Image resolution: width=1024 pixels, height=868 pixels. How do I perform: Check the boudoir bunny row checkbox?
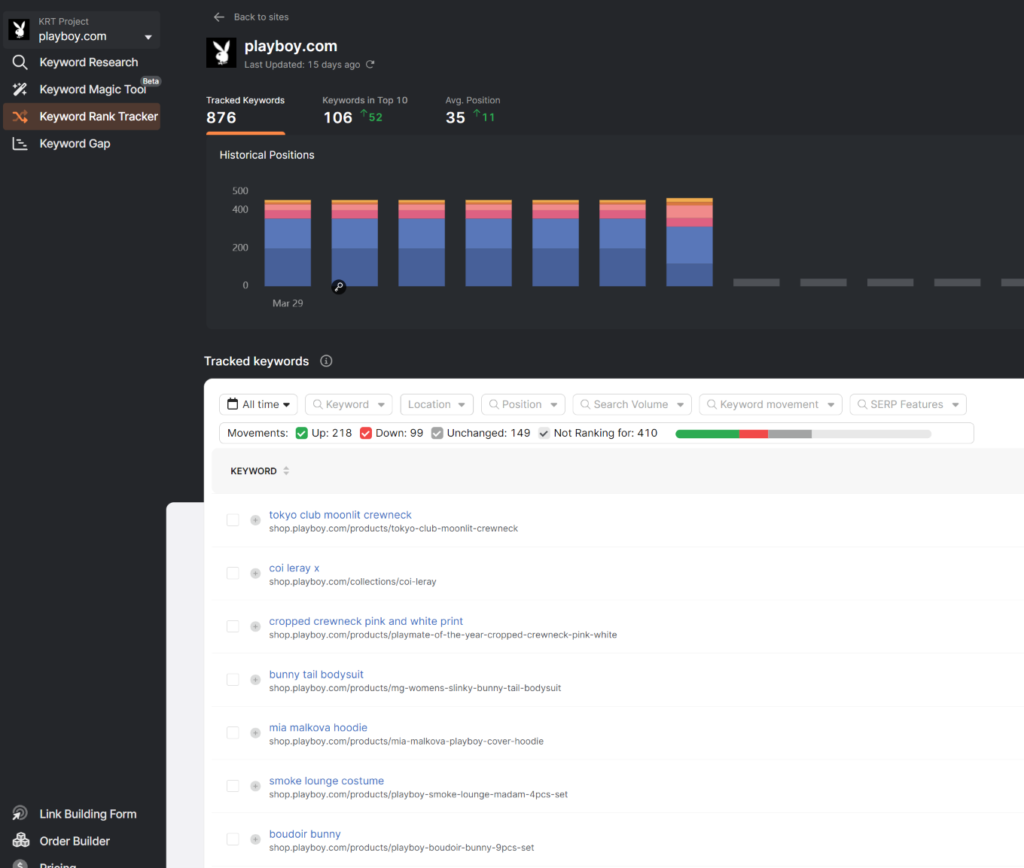click(x=232, y=839)
